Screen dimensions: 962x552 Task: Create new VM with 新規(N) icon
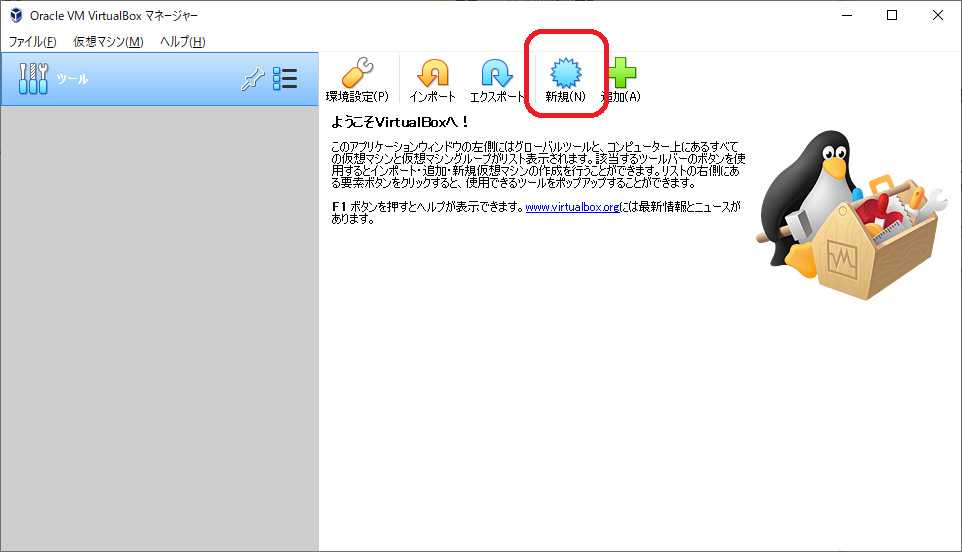click(565, 73)
